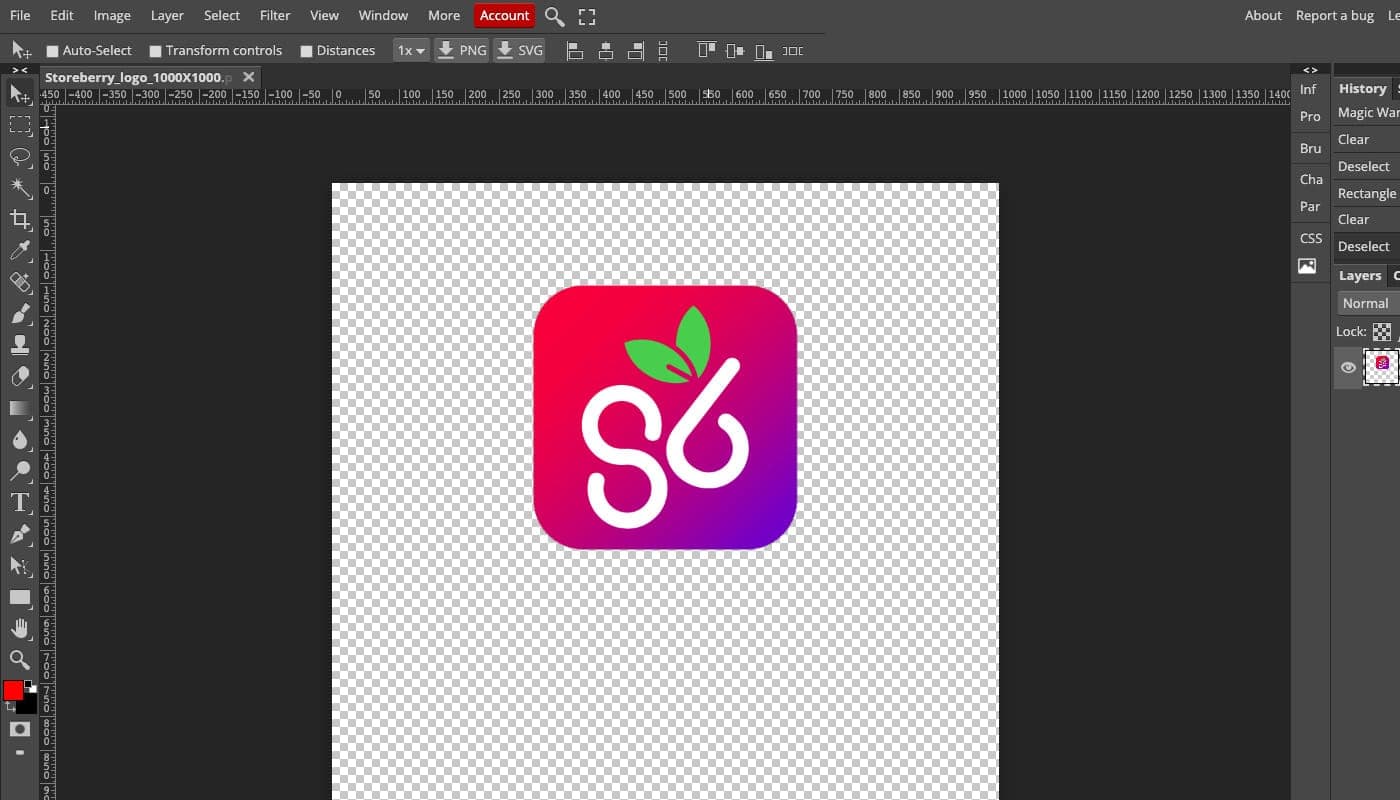Open the search magnifier in menu bar
The height and width of the screenshot is (800, 1400).
(x=555, y=16)
